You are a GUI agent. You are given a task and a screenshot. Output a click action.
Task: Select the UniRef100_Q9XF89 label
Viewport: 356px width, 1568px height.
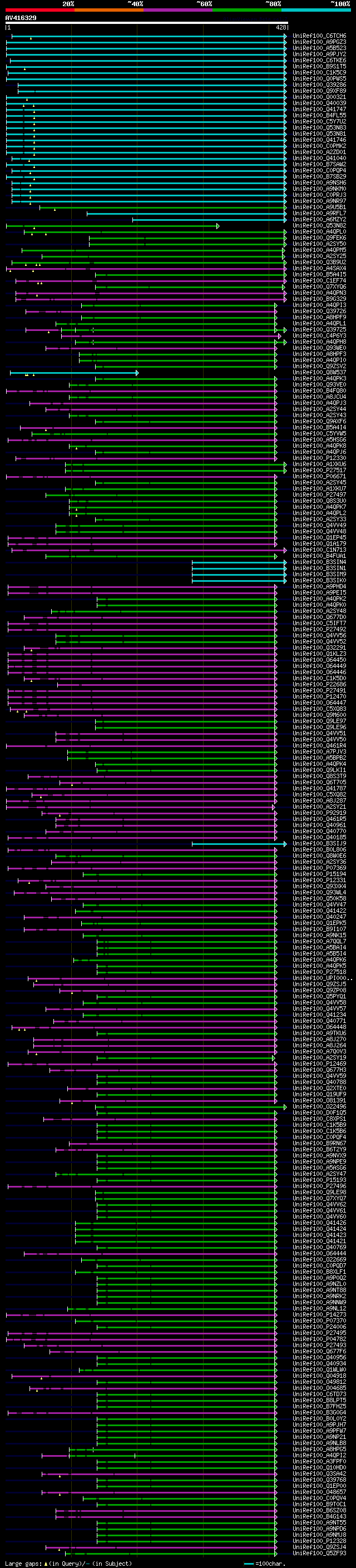pos(319,91)
